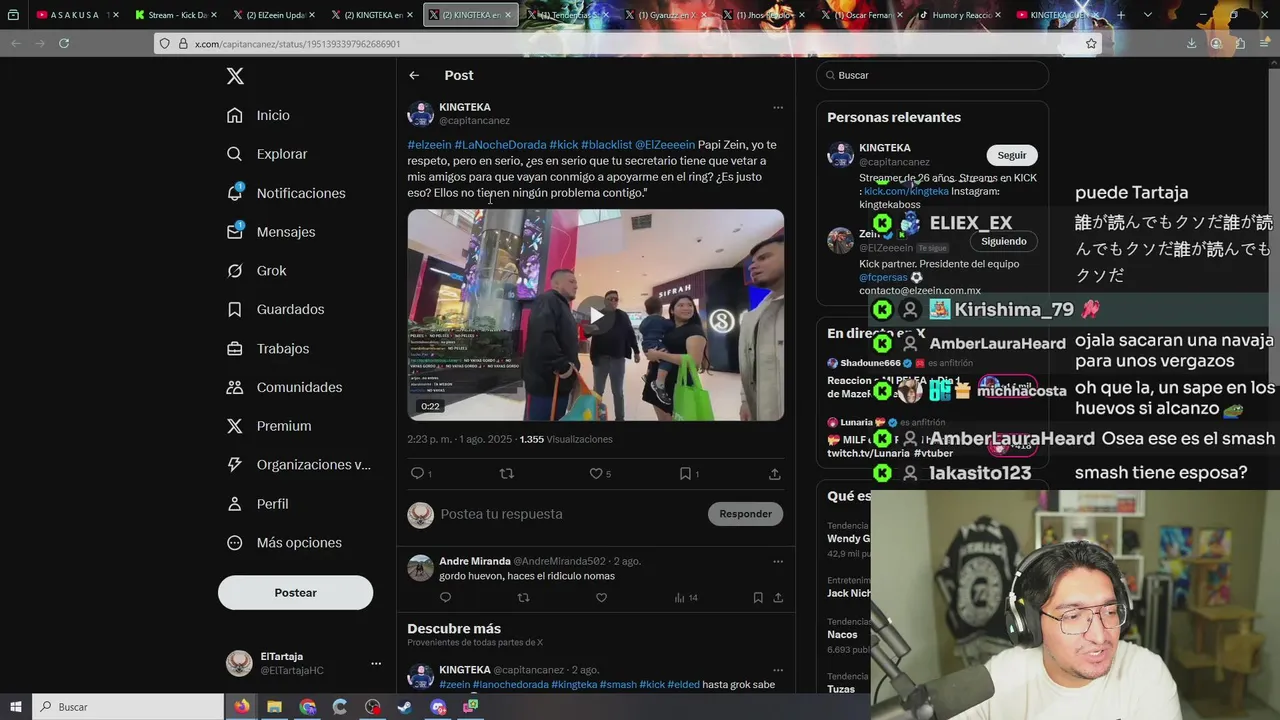Open 1.355 Visualizaciones count

(x=566, y=439)
